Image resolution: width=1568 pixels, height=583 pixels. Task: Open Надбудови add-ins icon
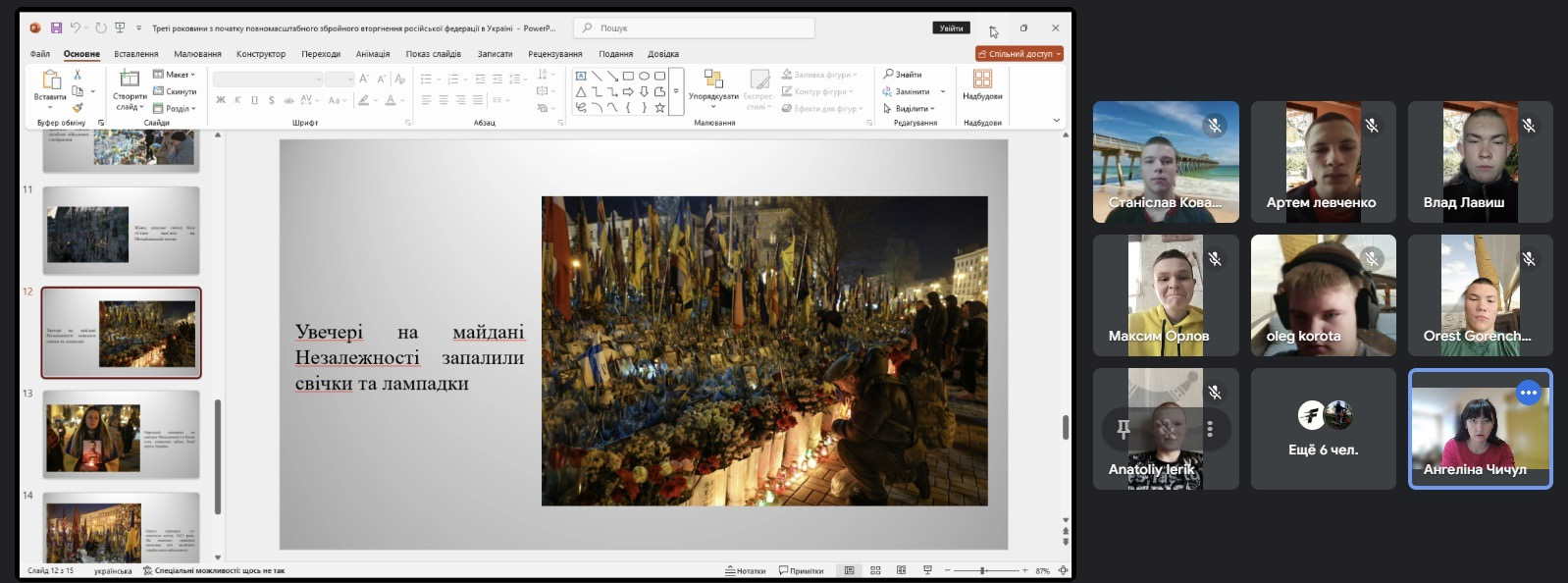[x=982, y=79]
